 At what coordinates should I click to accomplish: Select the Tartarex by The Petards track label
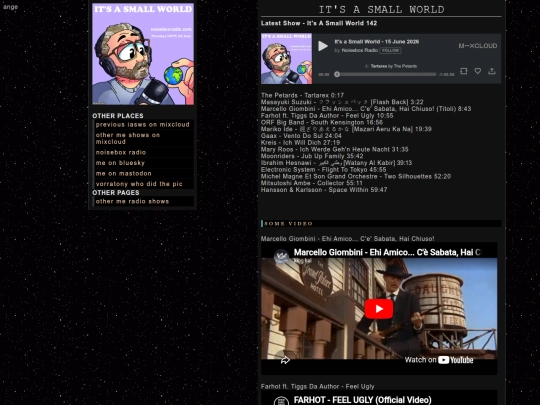tap(394, 66)
